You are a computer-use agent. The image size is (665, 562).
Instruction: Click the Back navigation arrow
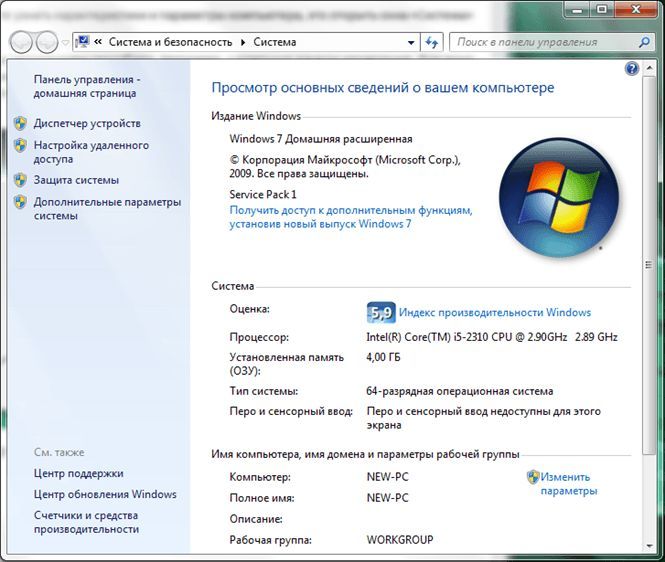(x=21, y=42)
